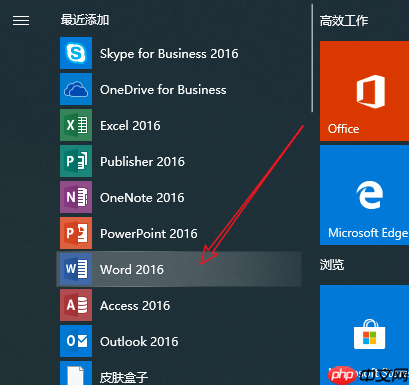Click the Outlook 2016 icon
Screen dimensions: 409x385
(x=76, y=341)
